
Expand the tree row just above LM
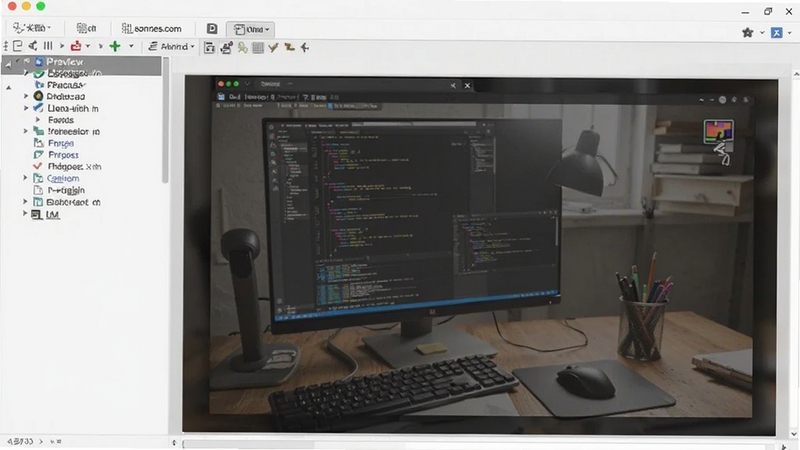pyautogui.click(x=25, y=202)
